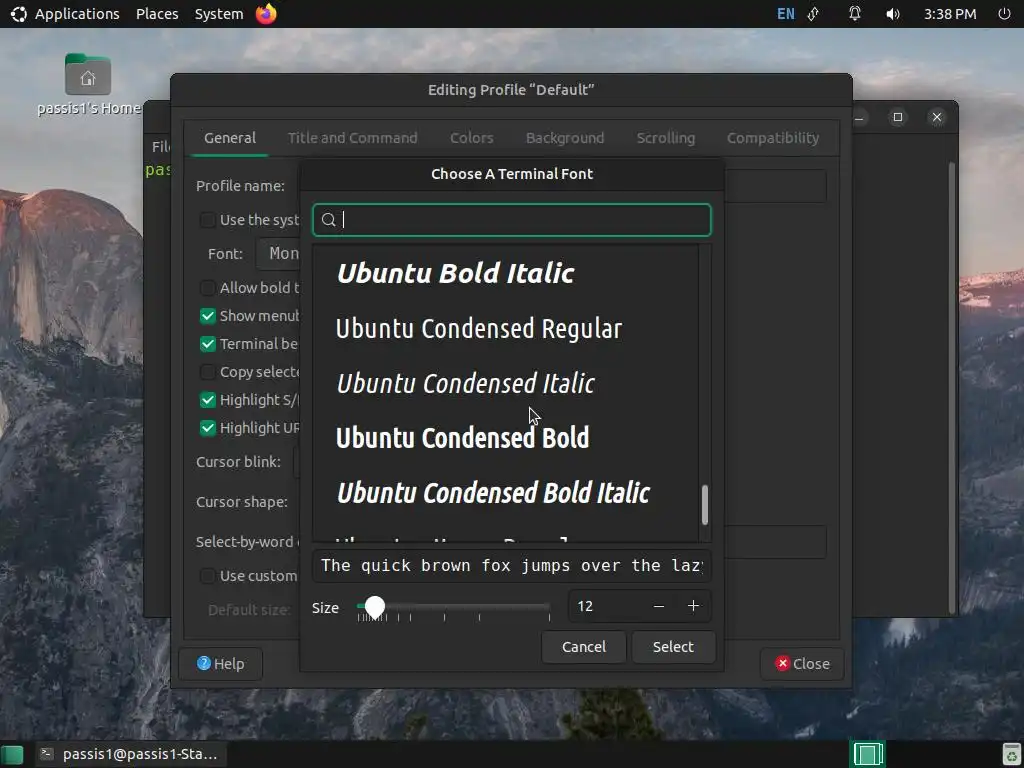The image size is (1024, 768).
Task: Toggle Highlight URLs checkbox
Action: point(208,428)
